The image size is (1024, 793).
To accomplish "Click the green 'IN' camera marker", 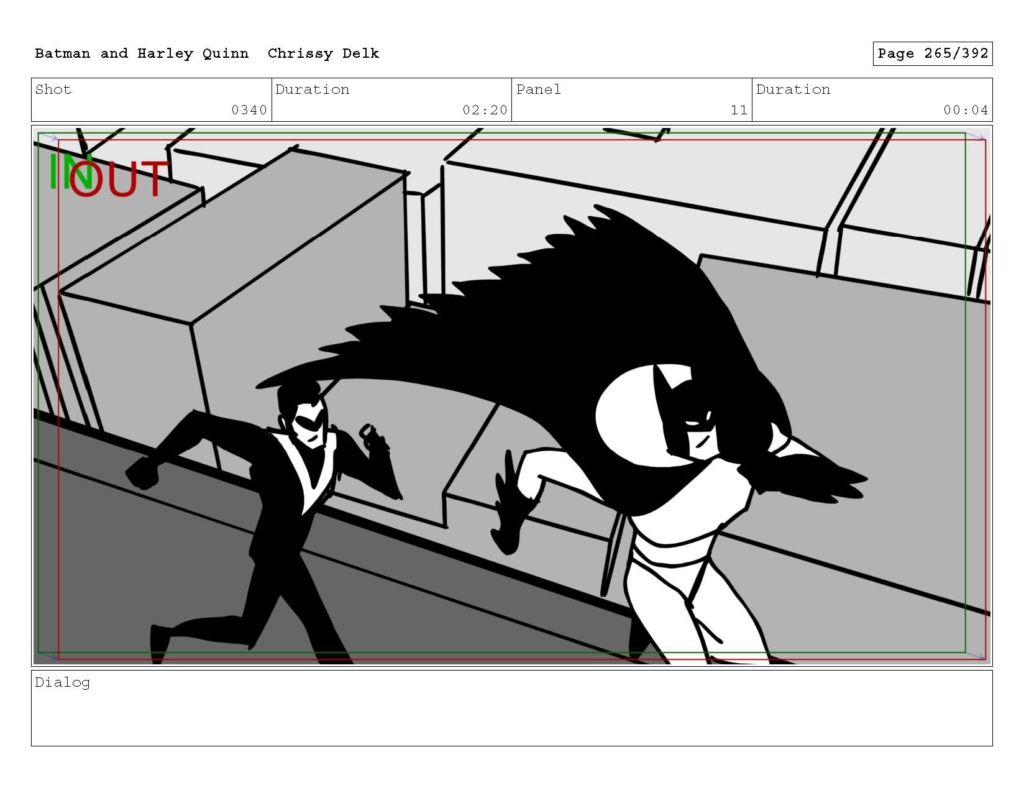I will click(x=69, y=172).
